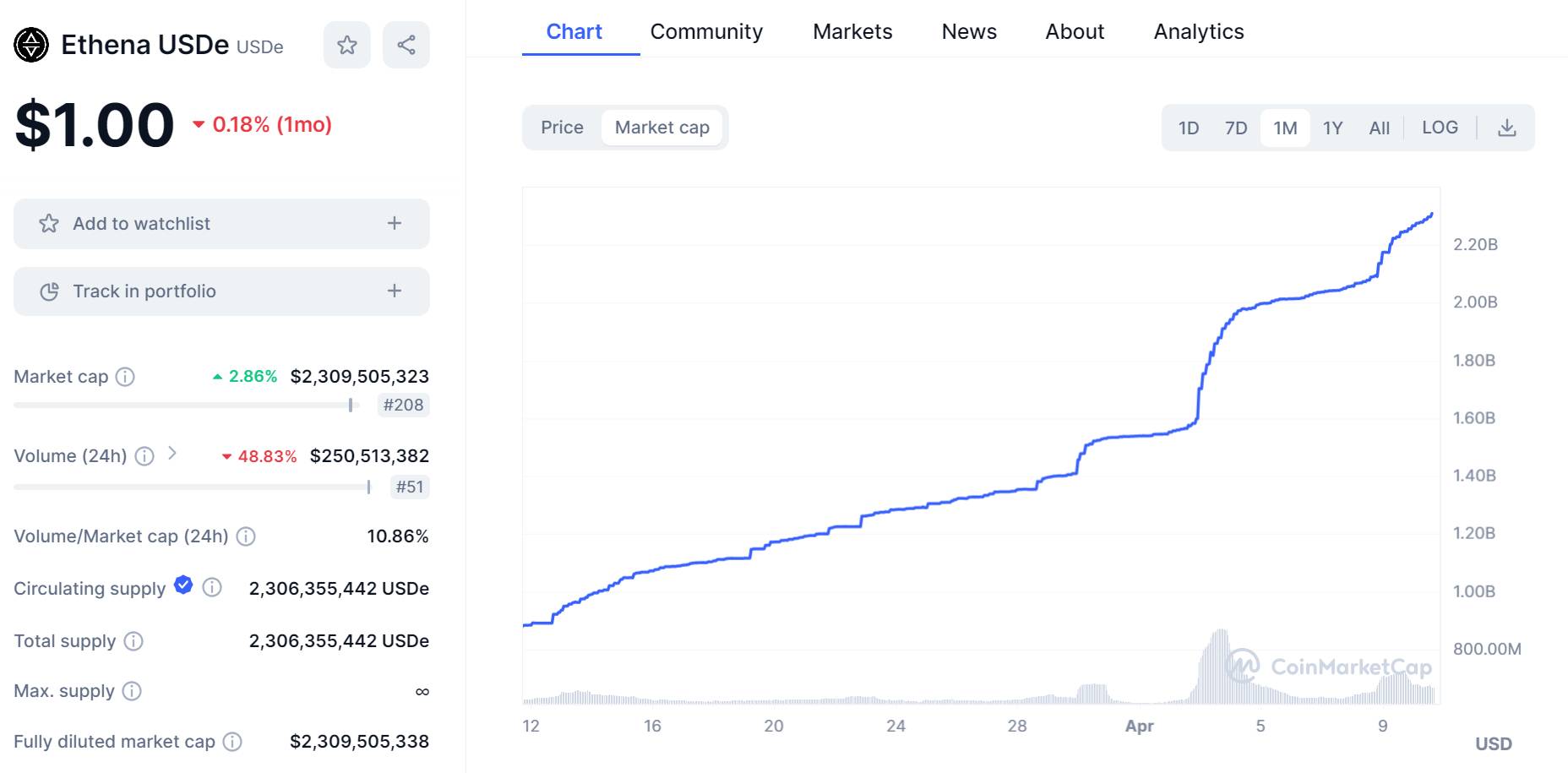Open Volume (24h) info icon

coord(144,456)
